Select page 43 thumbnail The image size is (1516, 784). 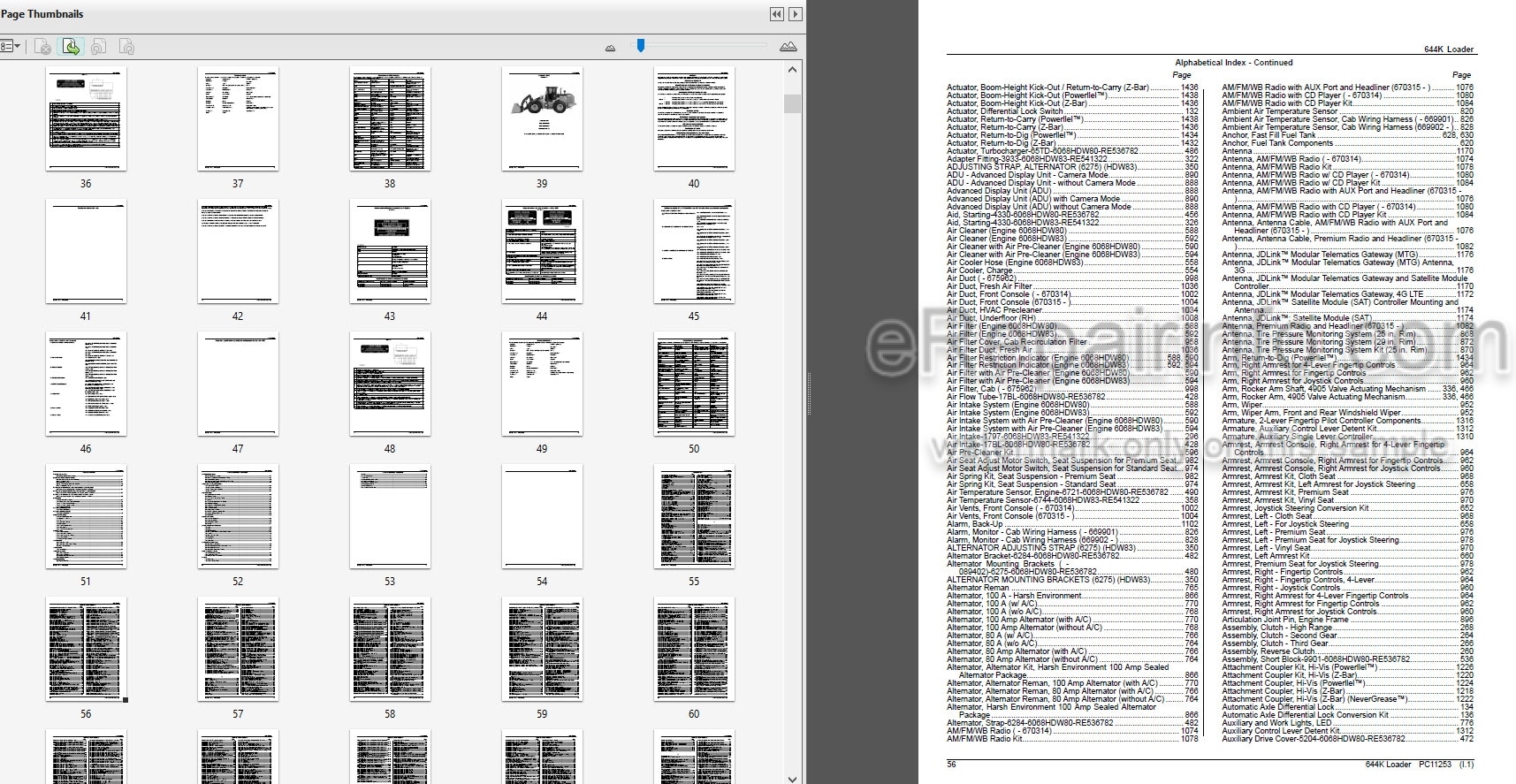[390, 252]
